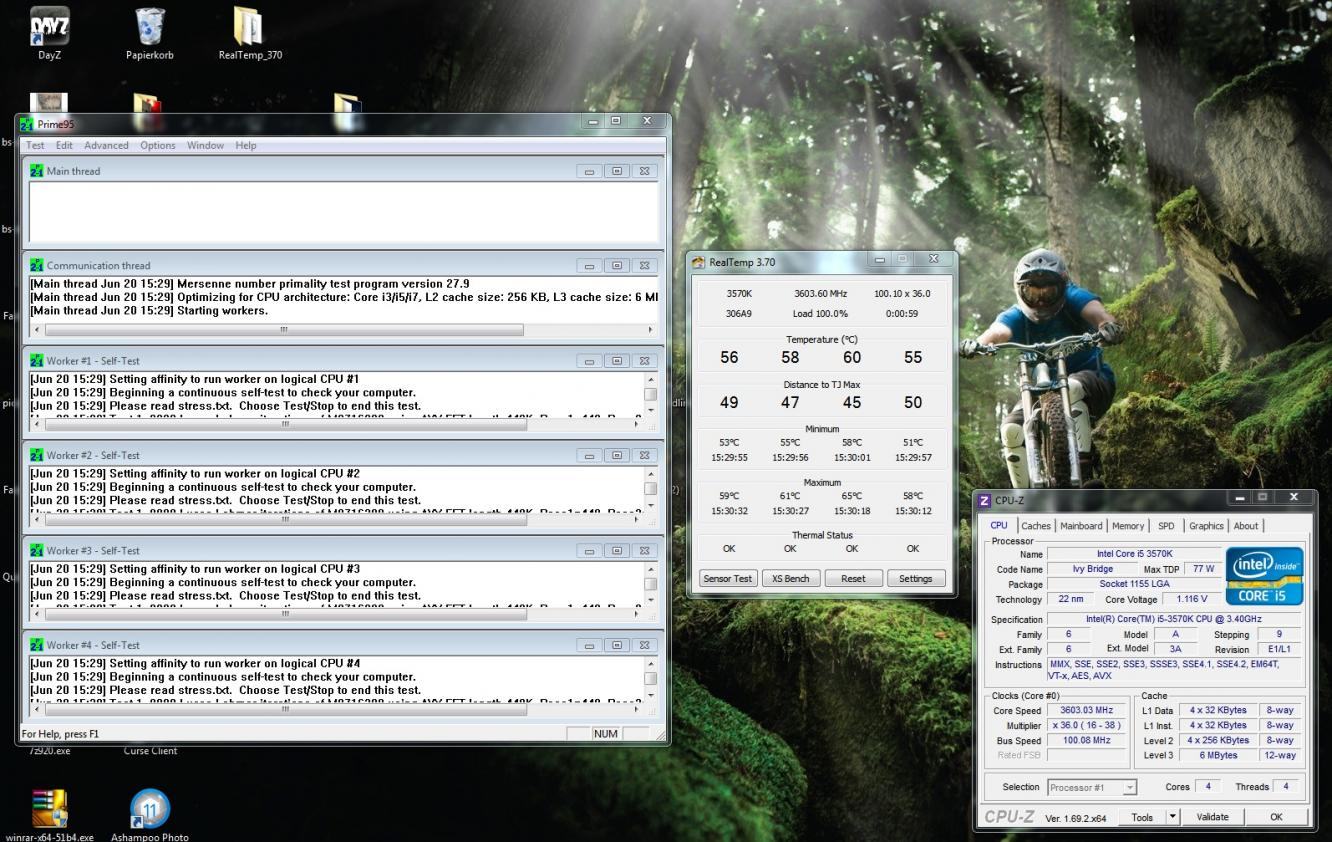1332x842 pixels.
Task: Switch to the SPD tab in CPU-Z
Action: point(1166,526)
